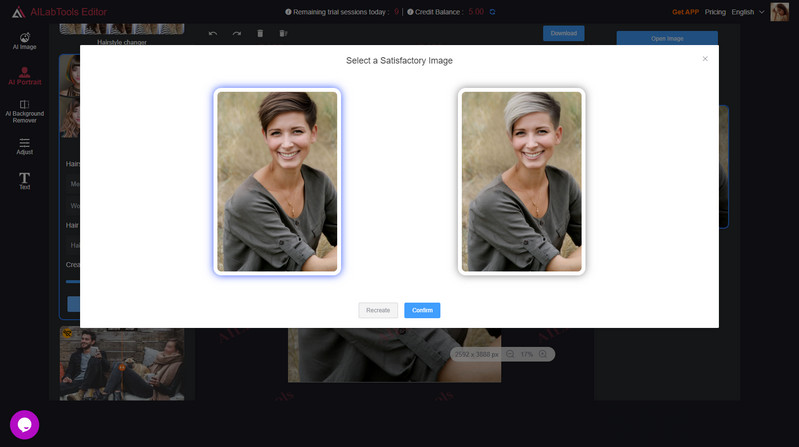
Task: Open the Adjust panel
Action: tap(24, 146)
